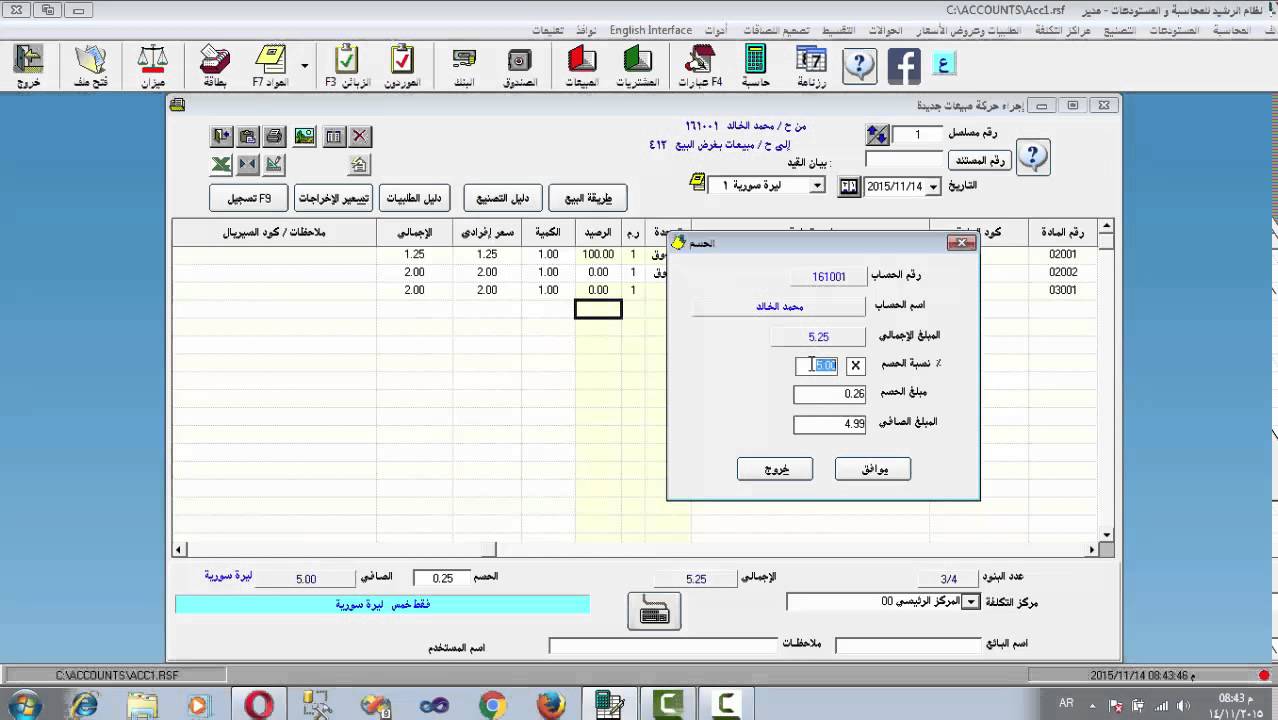The height and width of the screenshot is (720, 1278).
Task: Open the البنك bank toolbar icon
Action: (465, 66)
